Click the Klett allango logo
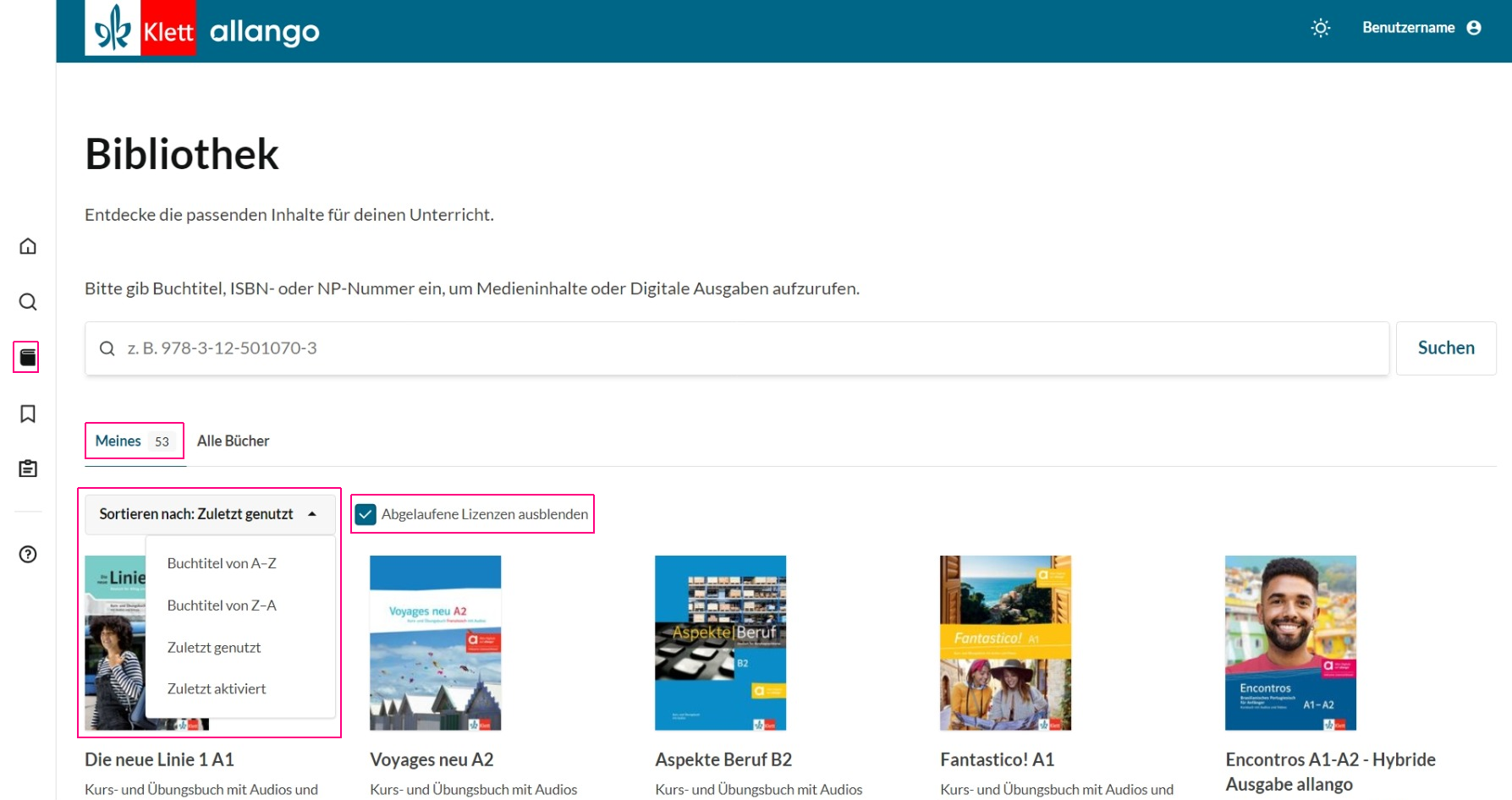The height and width of the screenshot is (800, 1512). coord(203,29)
